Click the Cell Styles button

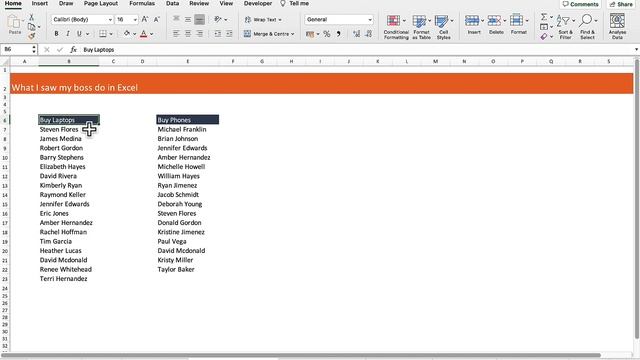pyautogui.click(x=443, y=27)
